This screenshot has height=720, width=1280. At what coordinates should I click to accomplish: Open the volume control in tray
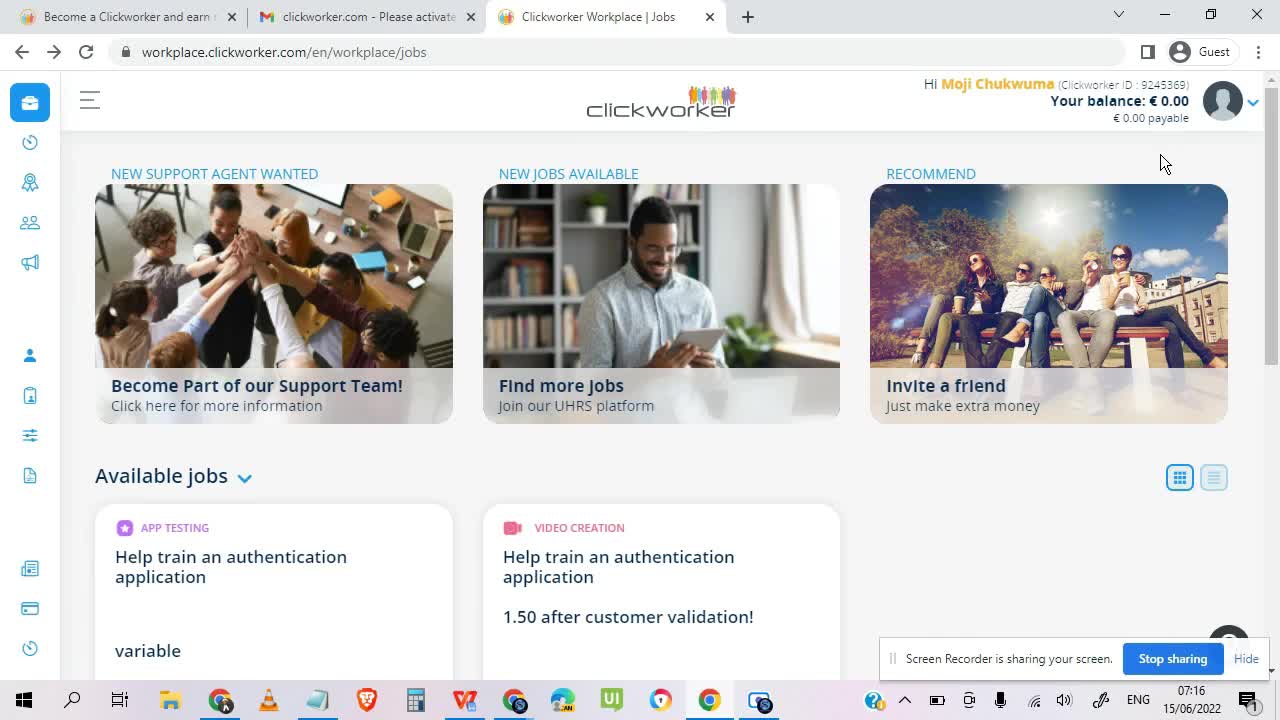pyautogui.click(x=1064, y=700)
